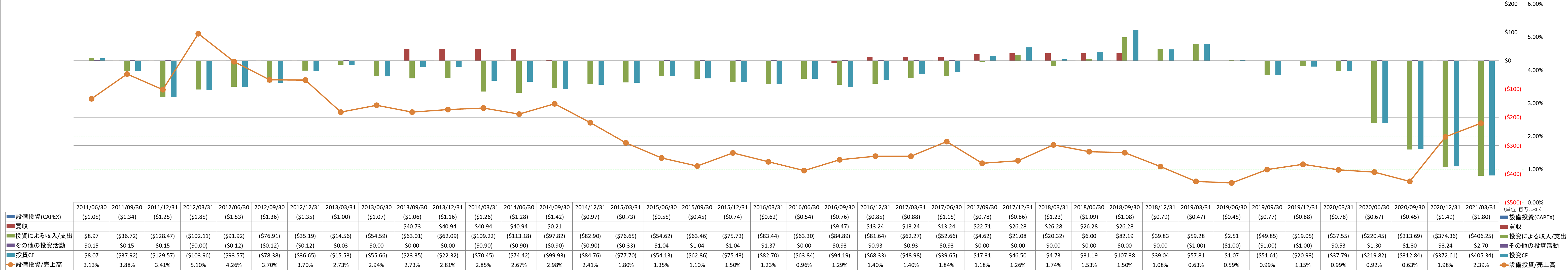
Task: Click the ($128.47) cell
Action: coord(162,236)
